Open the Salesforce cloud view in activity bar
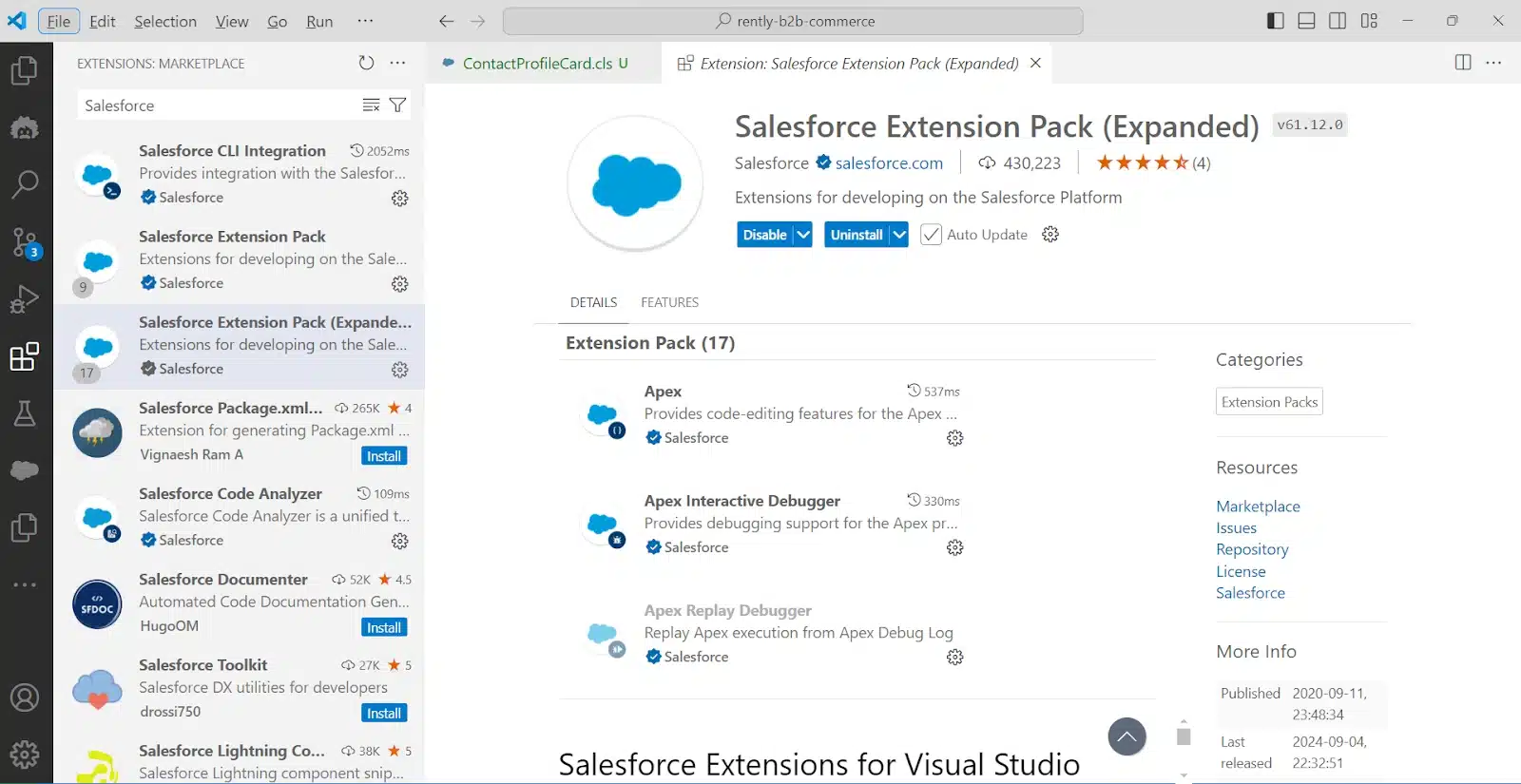The height and width of the screenshot is (784, 1521). pyautogui.click(x=25, y=470)
